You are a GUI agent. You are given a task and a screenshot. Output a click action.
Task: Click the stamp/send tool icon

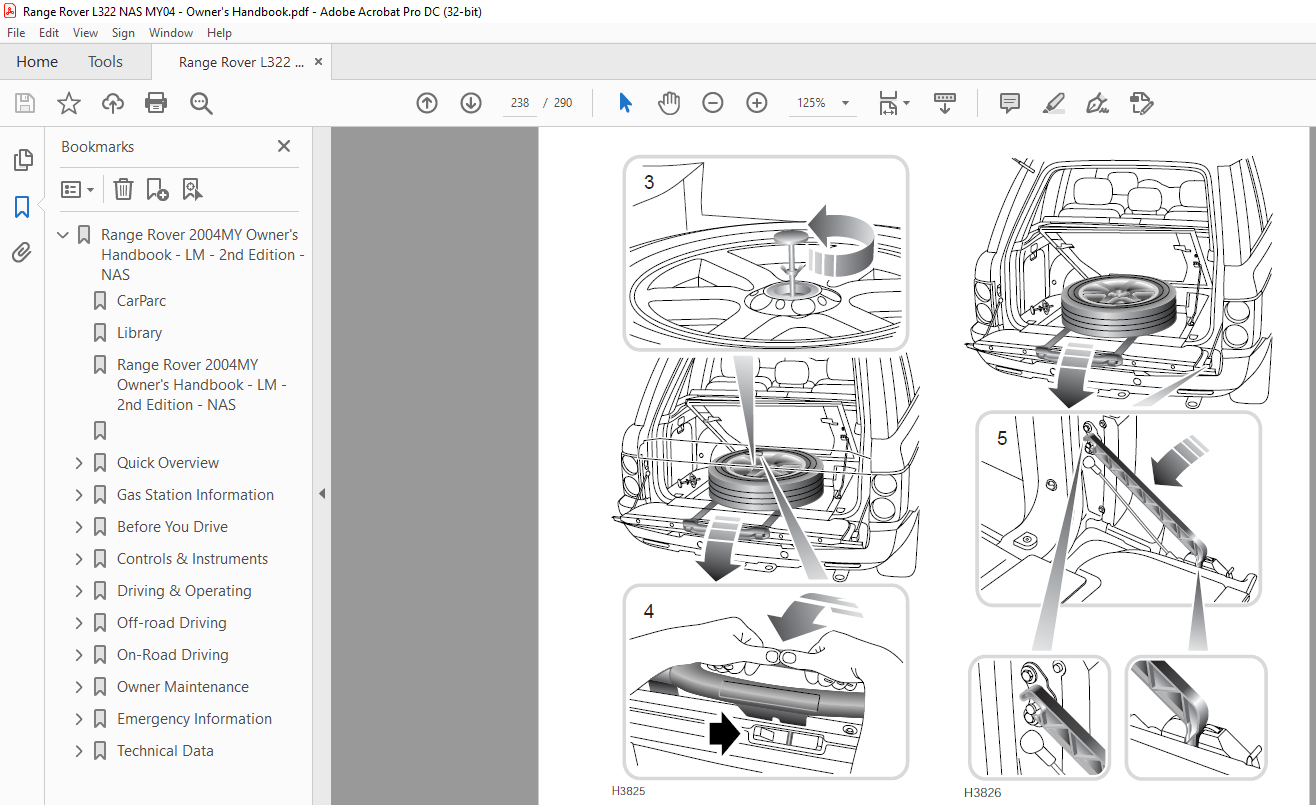coord(1141,103)
